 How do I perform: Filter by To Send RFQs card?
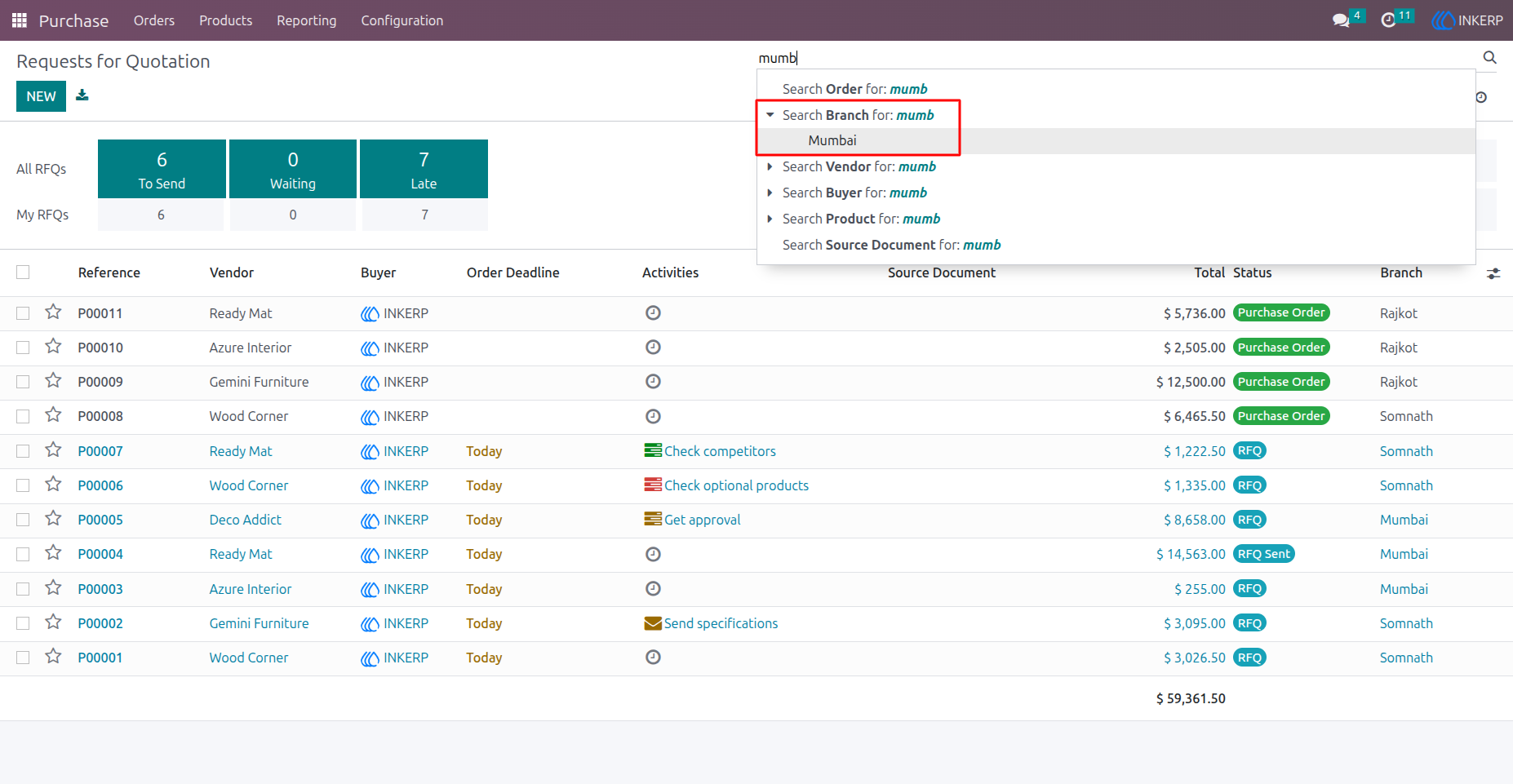click(162, 169)
